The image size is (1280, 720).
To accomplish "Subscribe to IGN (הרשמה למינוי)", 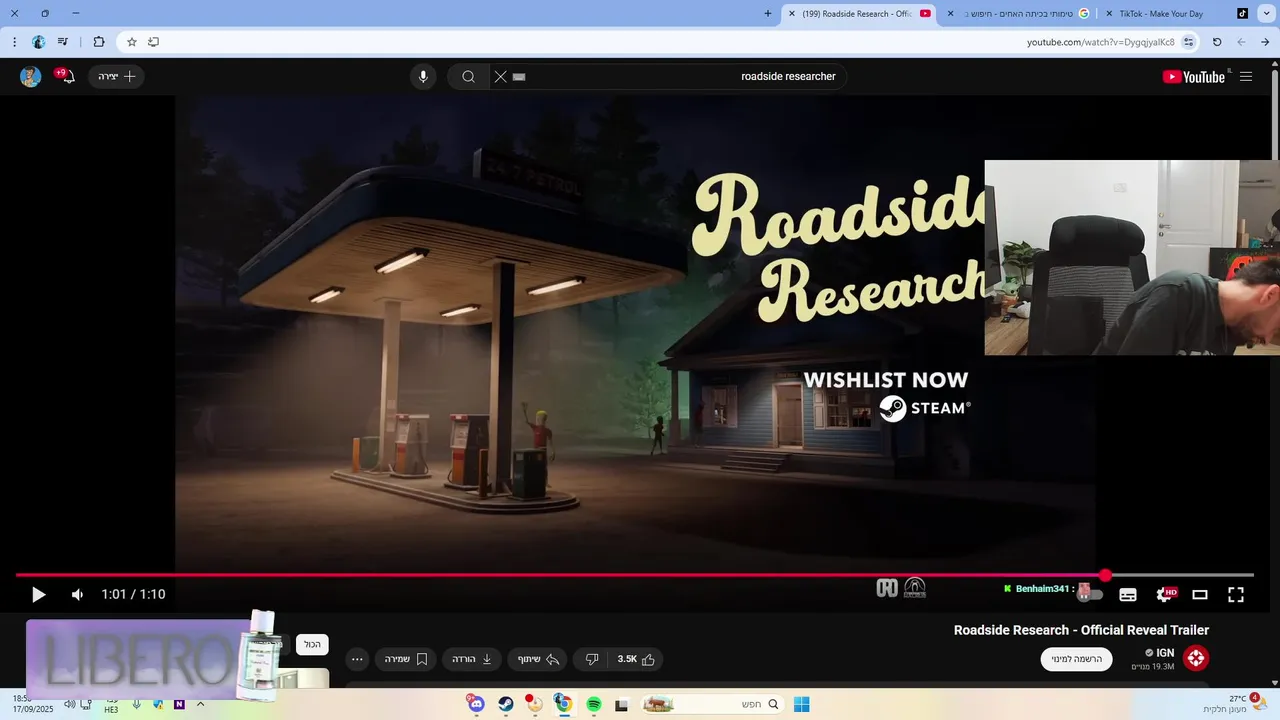I will 1077,659.
